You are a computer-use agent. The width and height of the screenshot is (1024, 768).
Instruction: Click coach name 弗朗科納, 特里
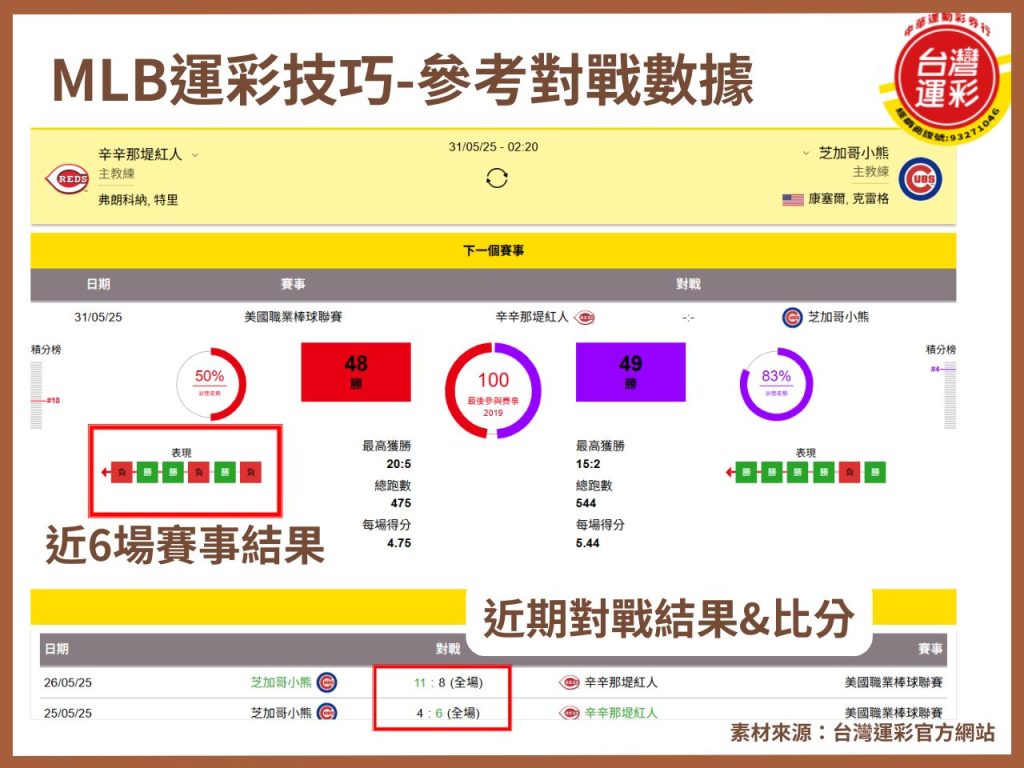138,200
